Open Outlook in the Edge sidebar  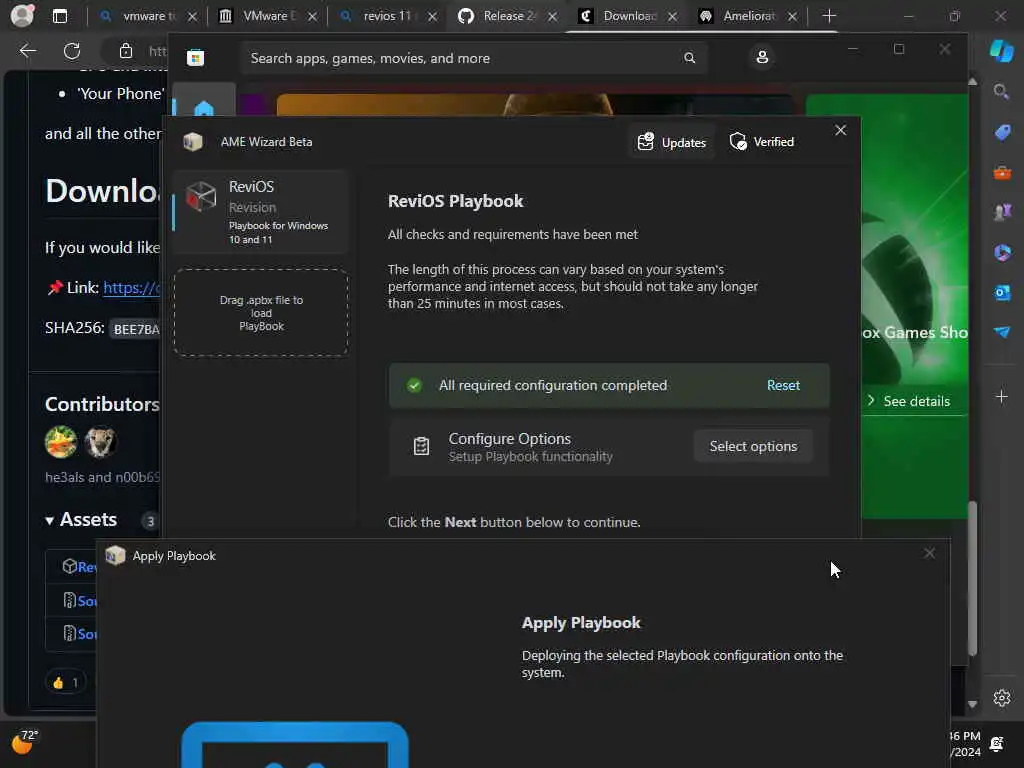pyautogui.click(x=1002, y=292)
